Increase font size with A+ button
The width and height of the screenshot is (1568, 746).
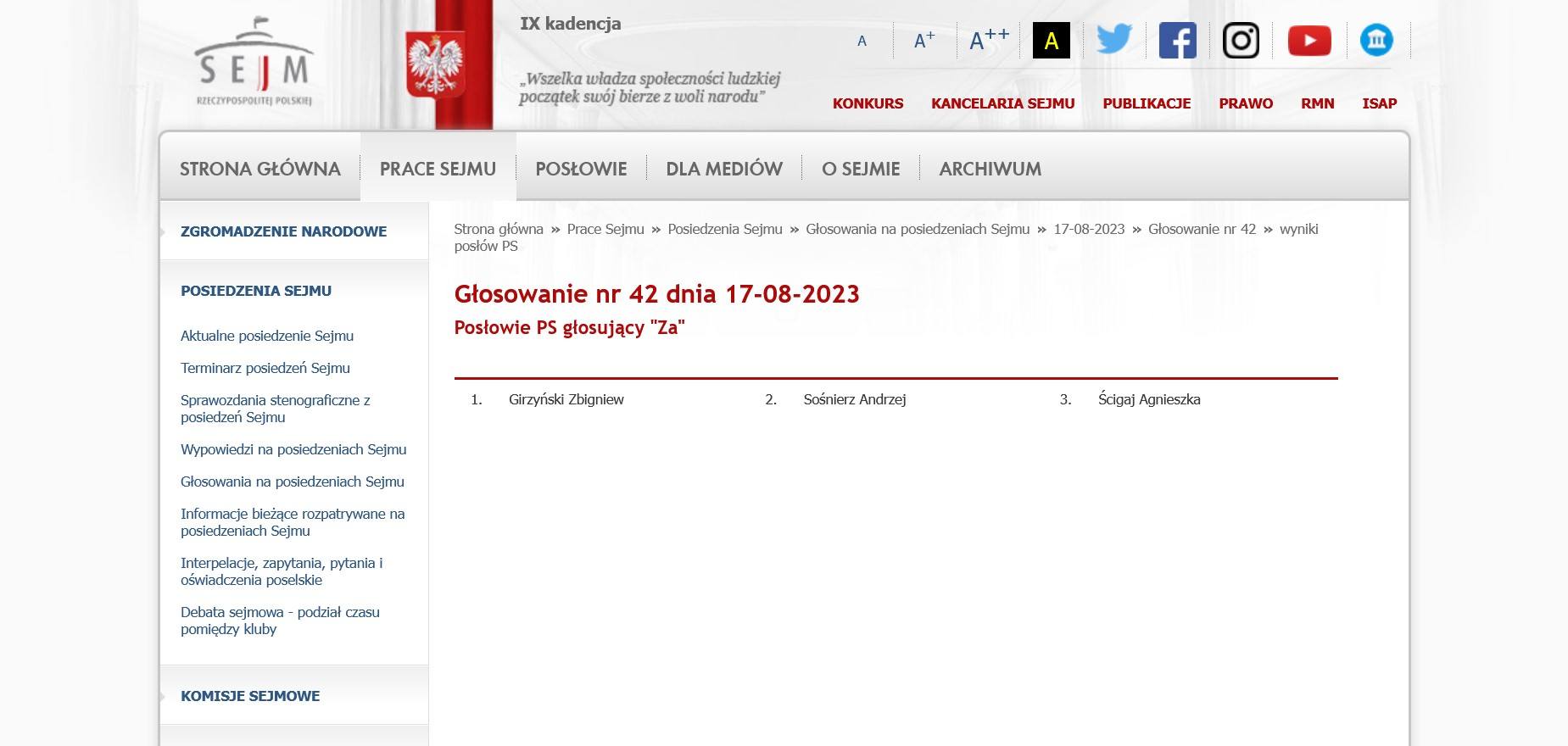tap(924, 40)
